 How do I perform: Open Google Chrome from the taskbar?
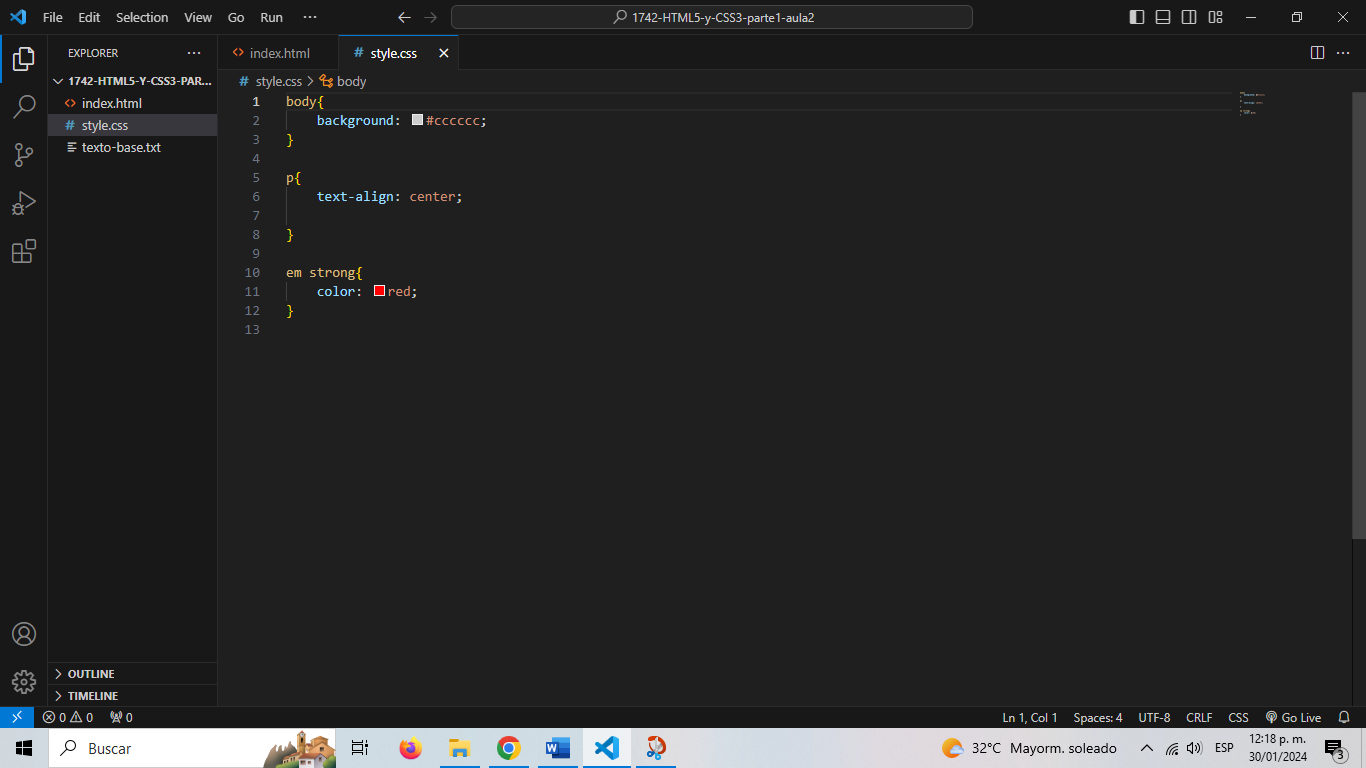point(509,748)
